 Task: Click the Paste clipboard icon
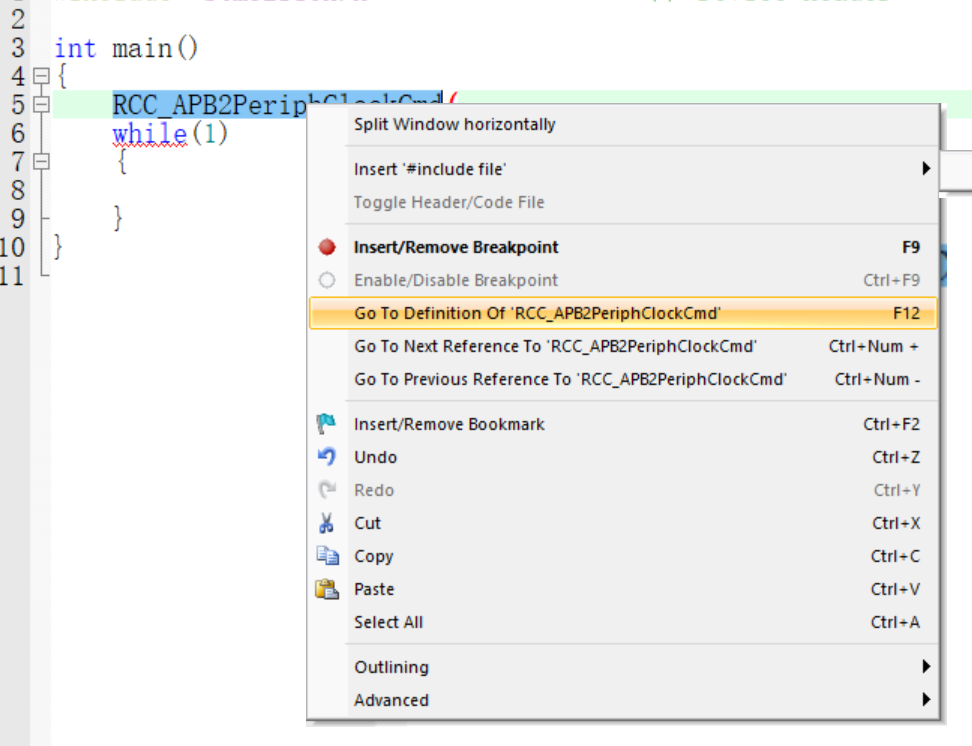click(x=327, y=588)
